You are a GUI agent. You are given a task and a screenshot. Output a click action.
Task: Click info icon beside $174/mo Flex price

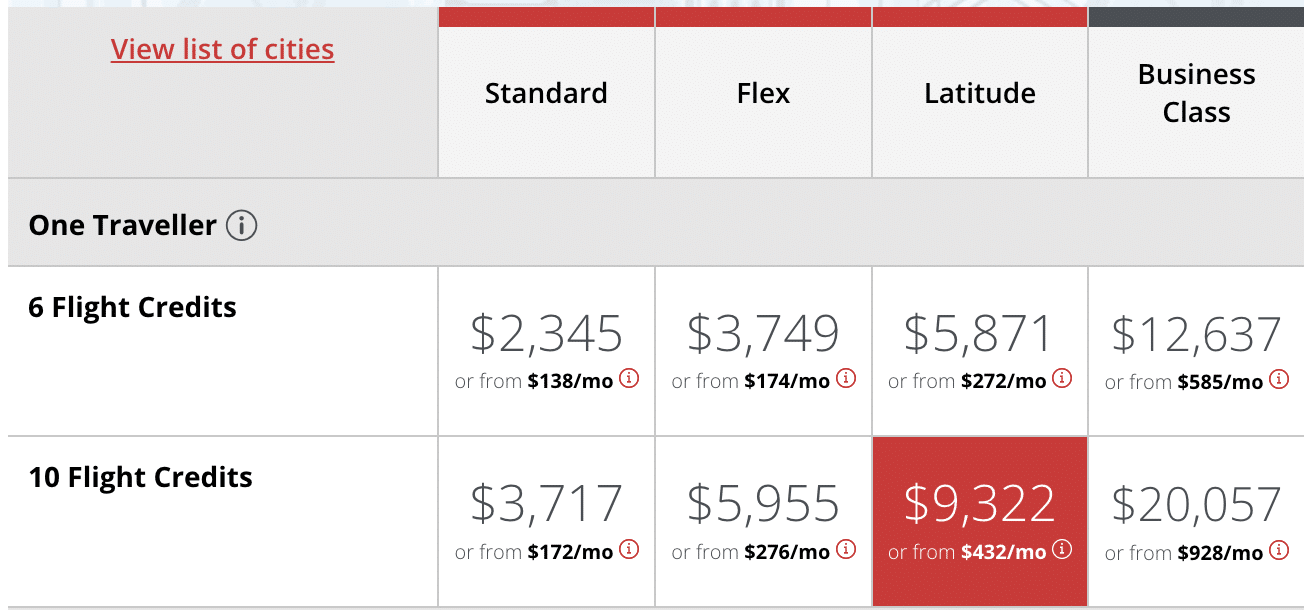[846, 379]
